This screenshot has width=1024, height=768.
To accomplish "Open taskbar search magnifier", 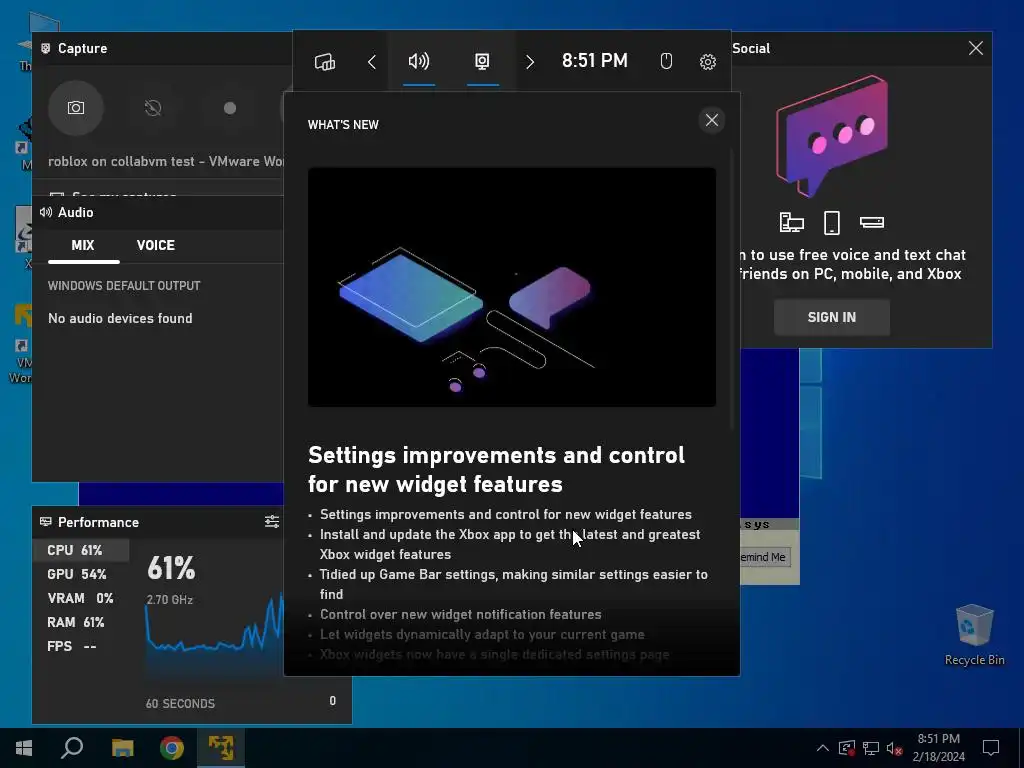I will 72,748.
